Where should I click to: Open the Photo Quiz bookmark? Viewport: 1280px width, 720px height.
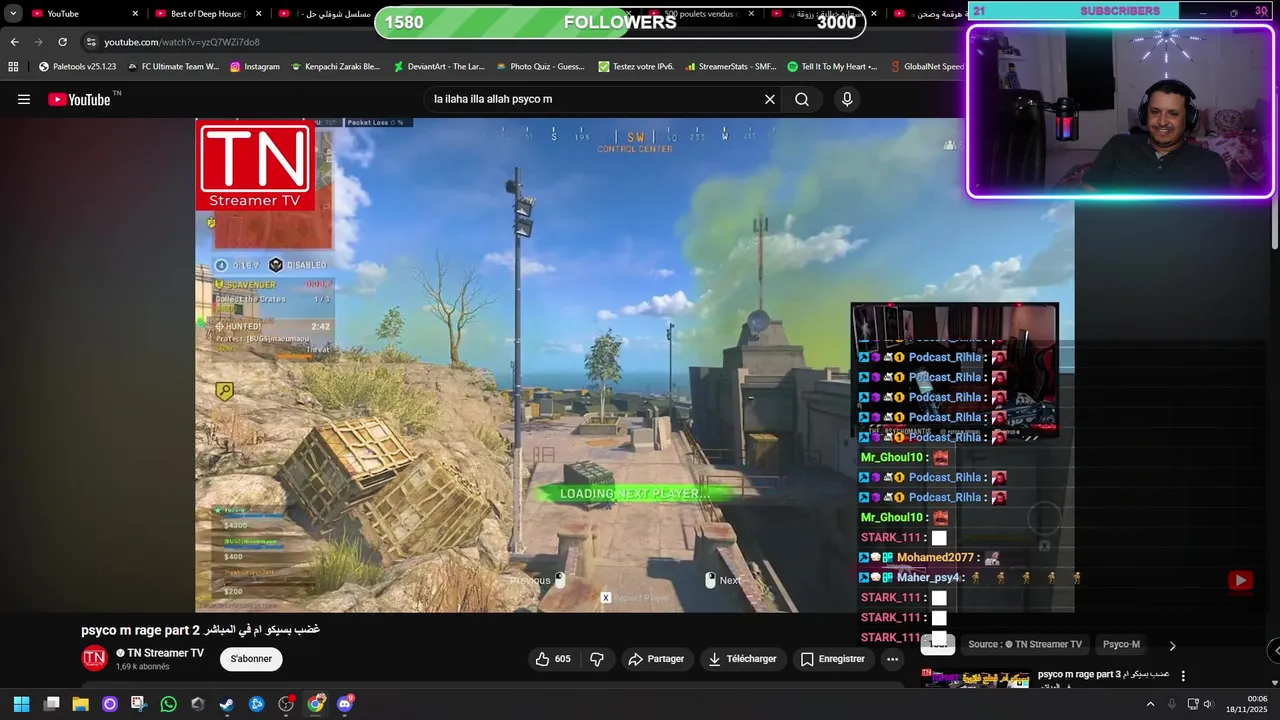click(540, 67)
